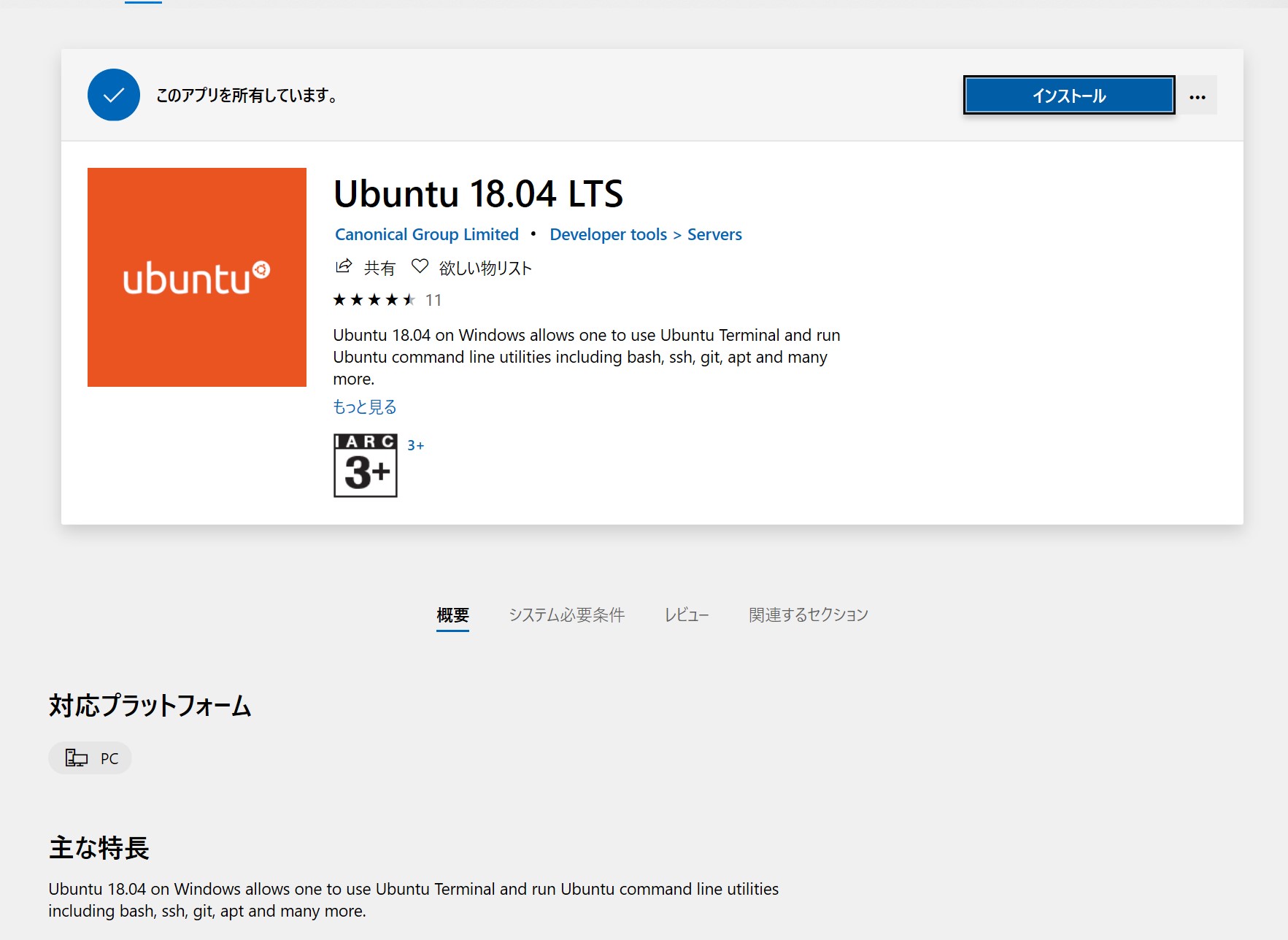Expand description with もっと見る
This screenshot has width=1288, height=940.
[365, 407]
